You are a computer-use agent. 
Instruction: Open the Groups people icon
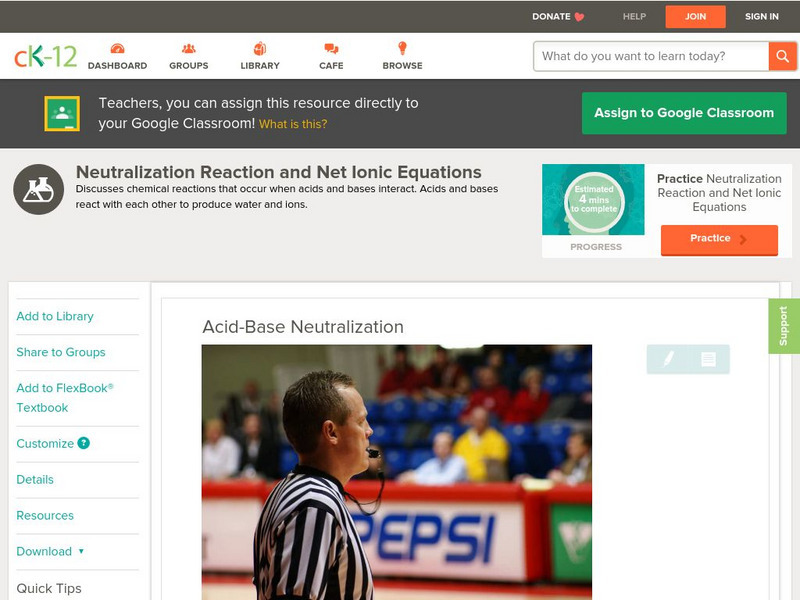coord(189,48)
